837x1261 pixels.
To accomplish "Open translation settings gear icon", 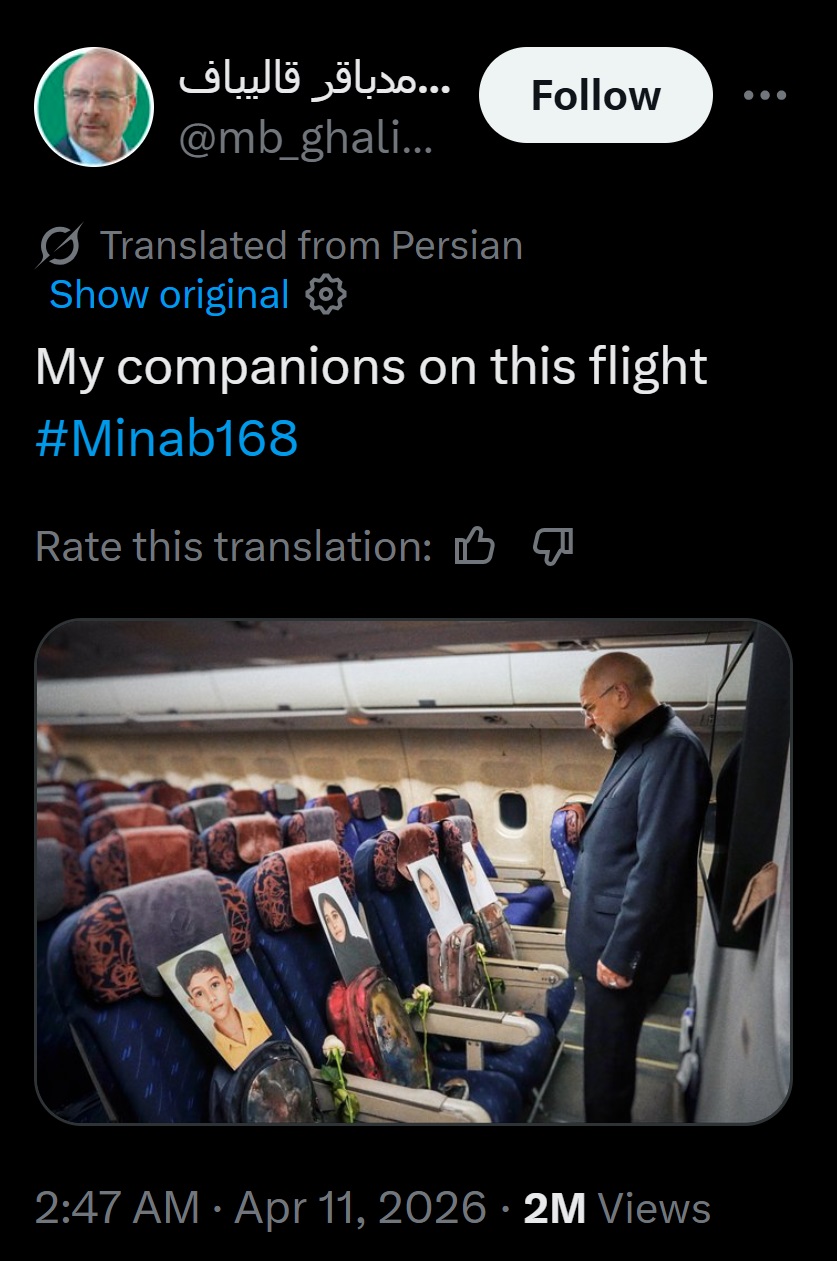I will coord(325,295).
